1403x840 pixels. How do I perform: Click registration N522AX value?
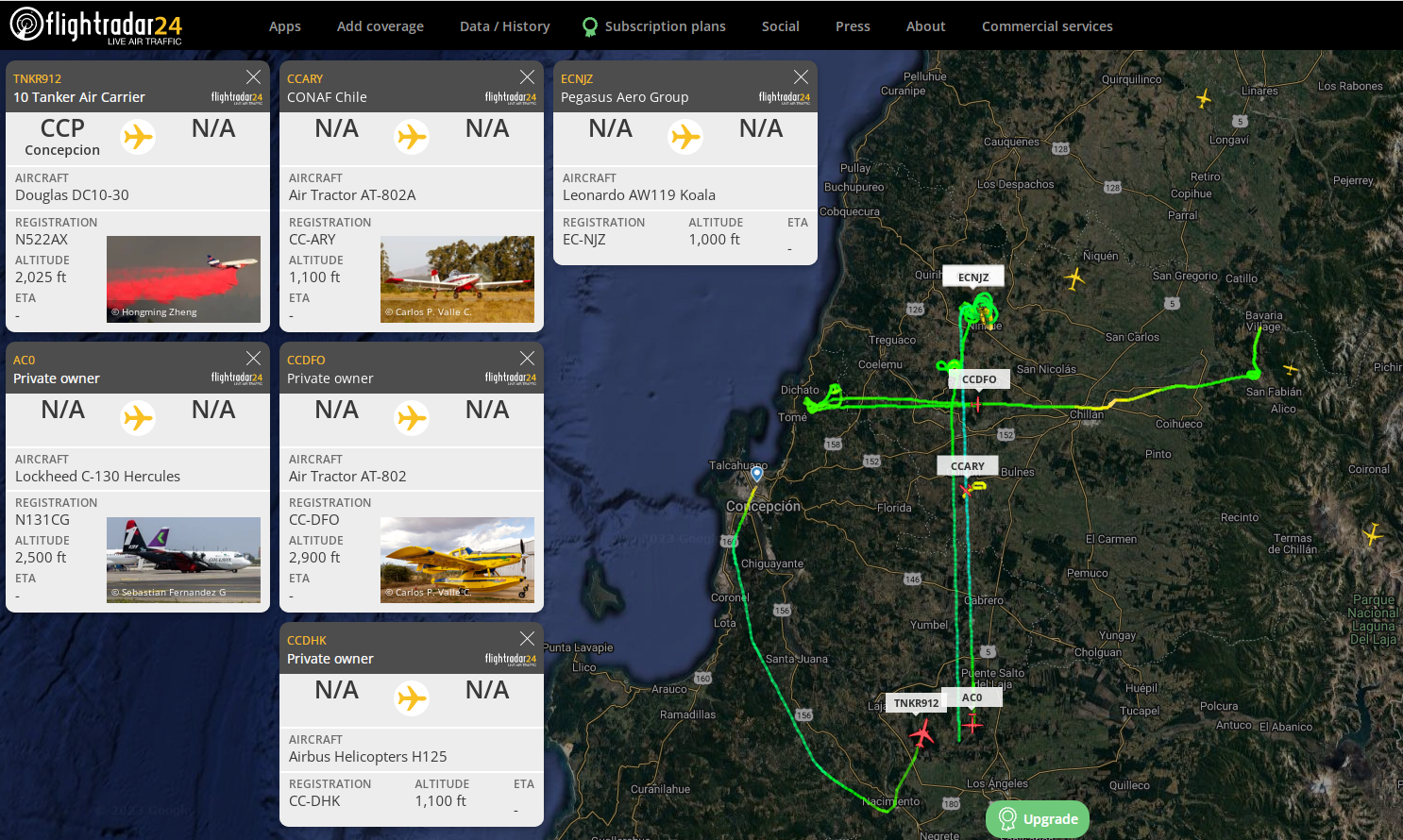click(x=42, y=240)
